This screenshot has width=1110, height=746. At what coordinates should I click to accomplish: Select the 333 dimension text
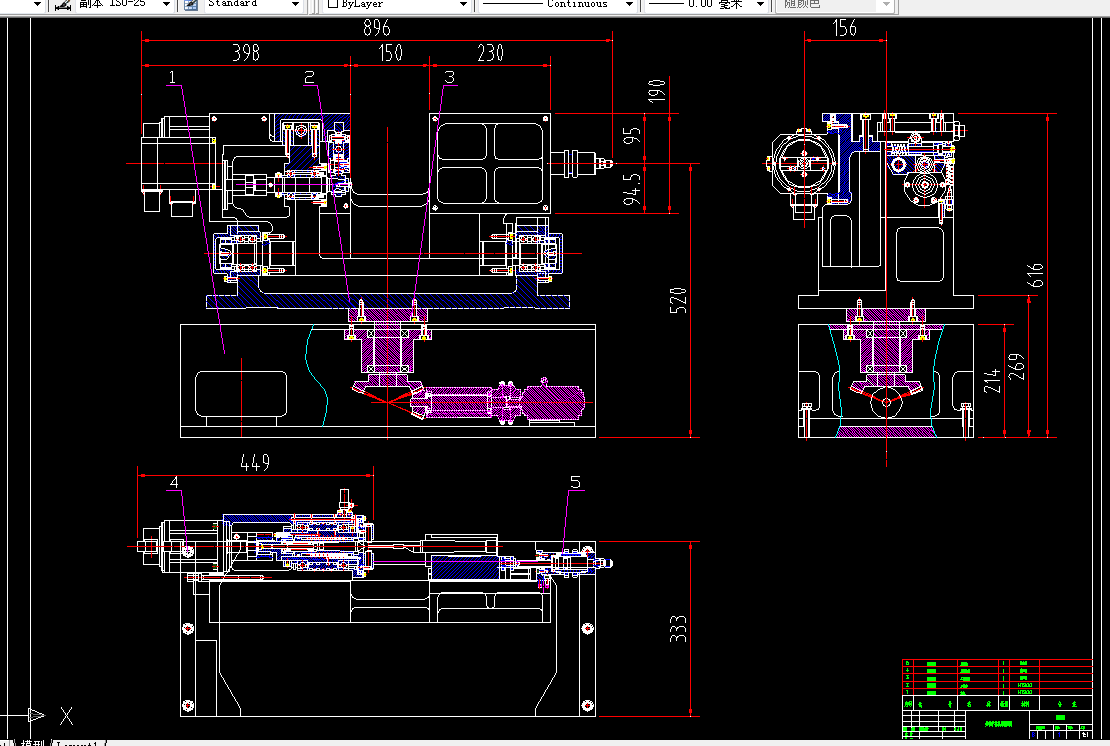click(x=678, y=629)
